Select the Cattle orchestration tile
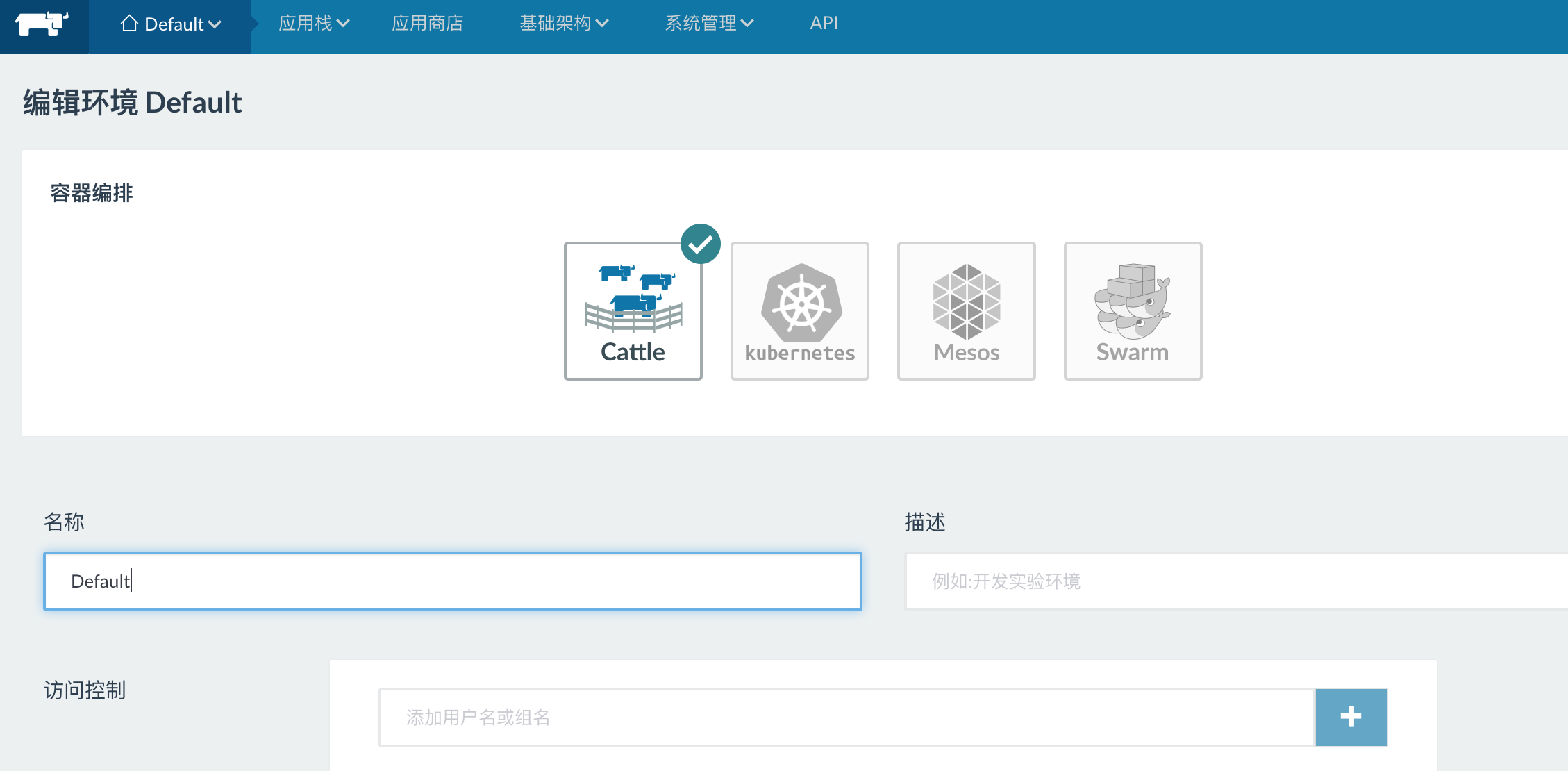 point(633,311)
